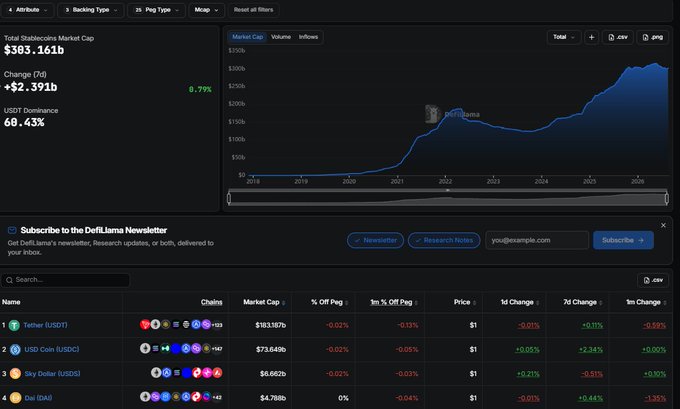Click the email input field
680x409 pixels.
537,240
